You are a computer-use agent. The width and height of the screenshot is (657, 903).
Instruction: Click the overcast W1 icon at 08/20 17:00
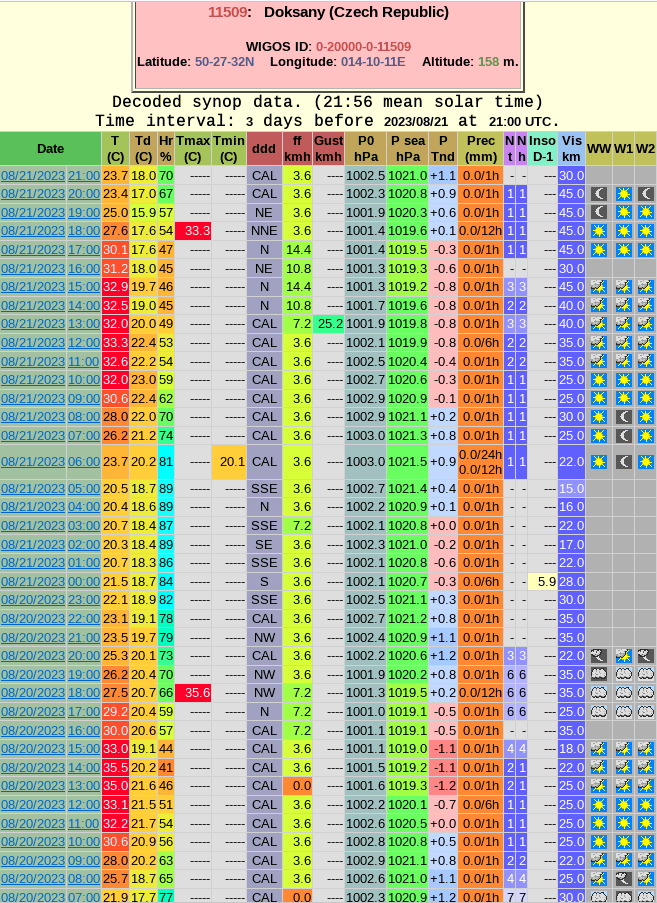(x=623, y=712)
